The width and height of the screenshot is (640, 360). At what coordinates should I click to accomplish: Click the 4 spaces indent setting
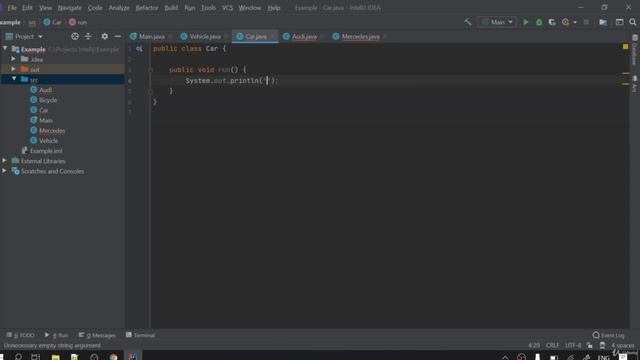click(x=622, y=345)
